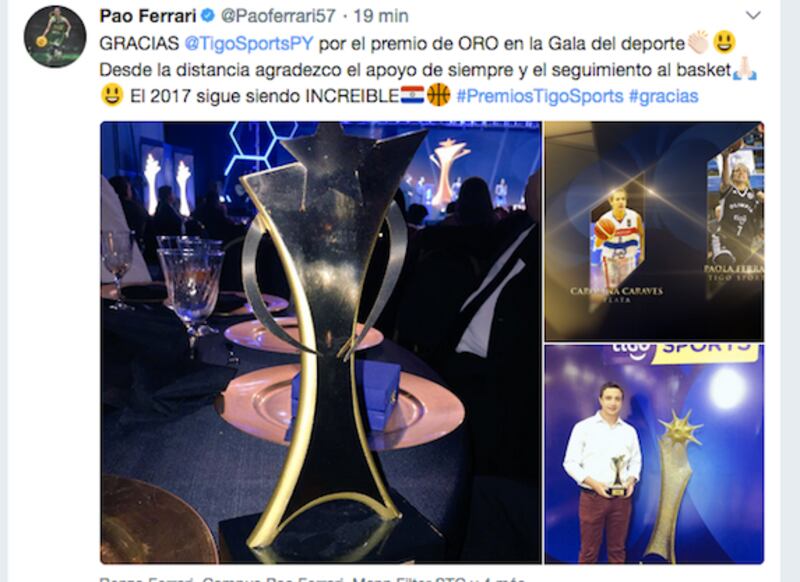Open the Pao Ferrari display name
The image size is (800, 582).
[x=148, y=16]
